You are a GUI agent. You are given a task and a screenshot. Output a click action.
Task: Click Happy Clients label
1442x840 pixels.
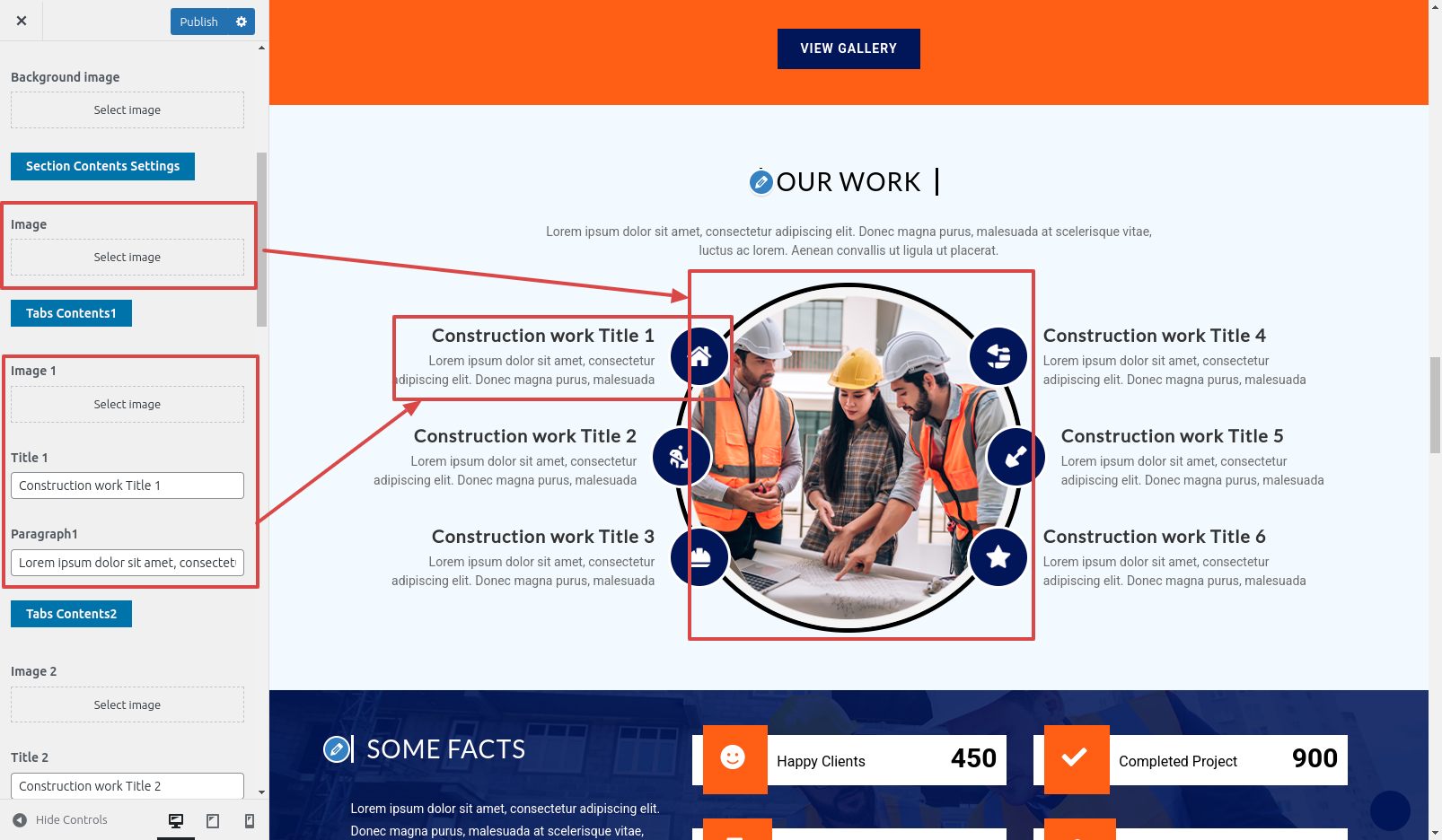click(x=821, y=761)
